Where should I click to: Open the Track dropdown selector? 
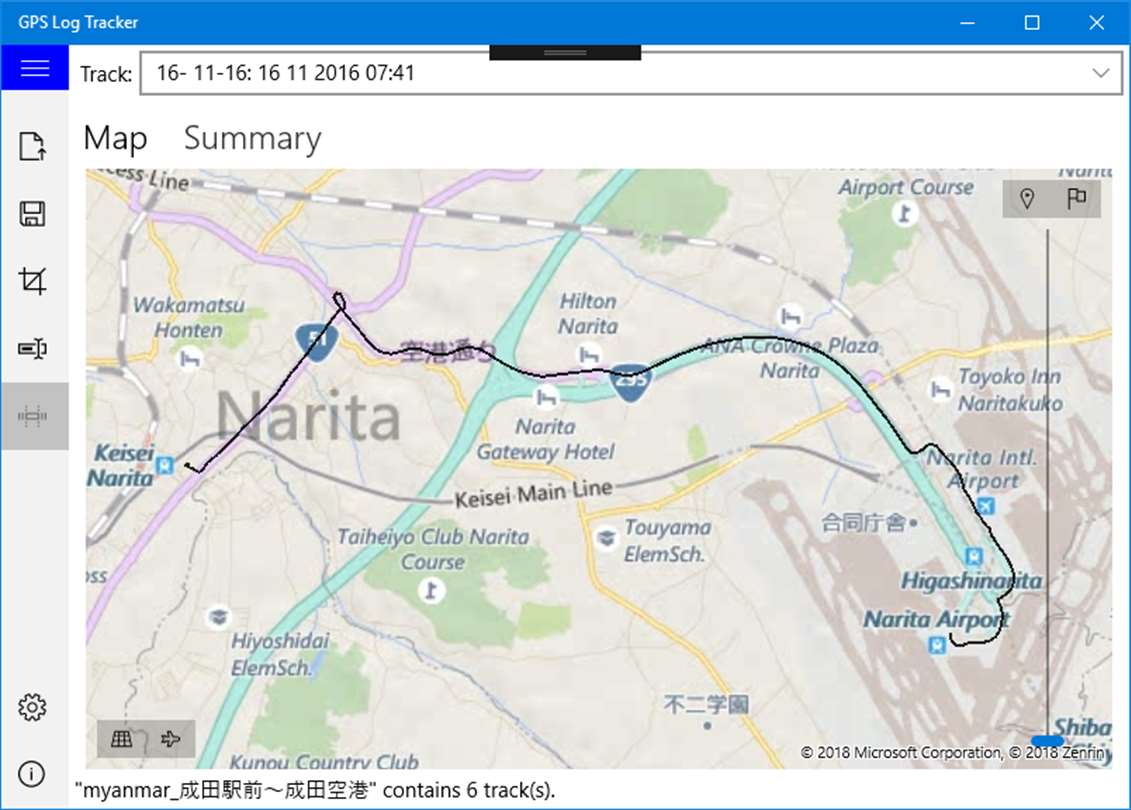click(x=630, y=73)
